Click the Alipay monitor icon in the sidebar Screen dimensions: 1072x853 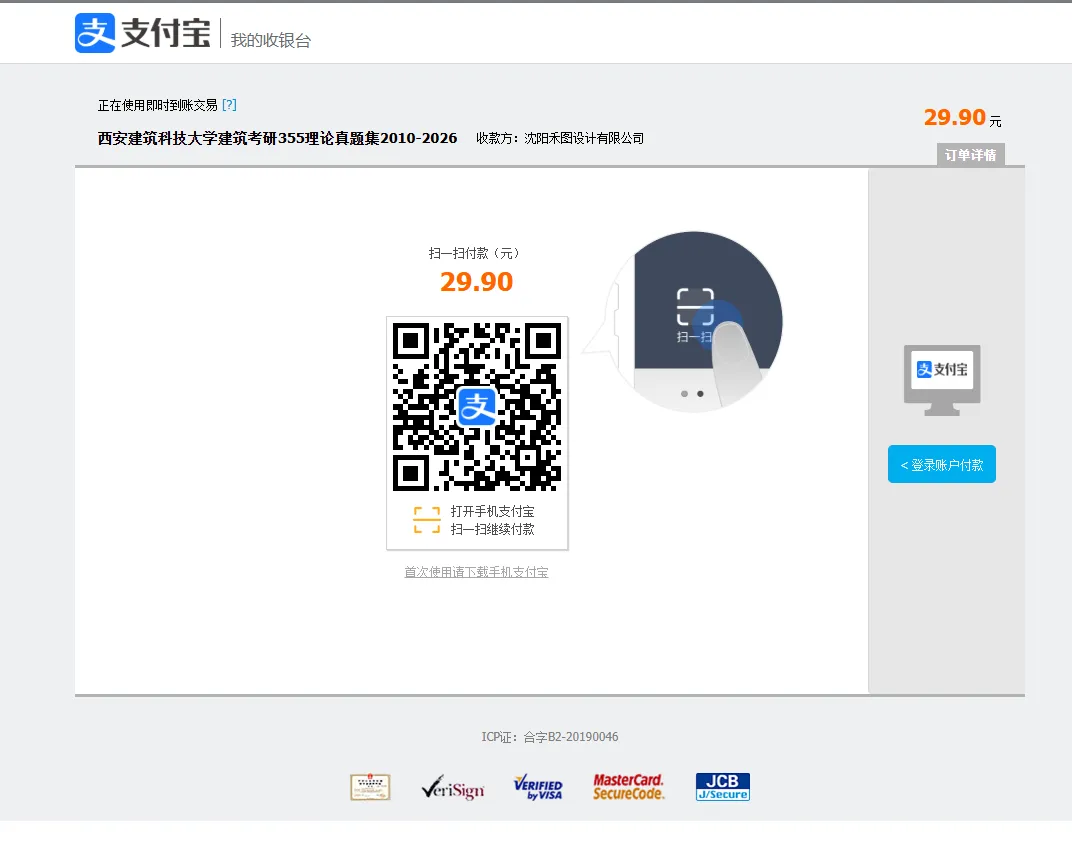click(942, 380)
